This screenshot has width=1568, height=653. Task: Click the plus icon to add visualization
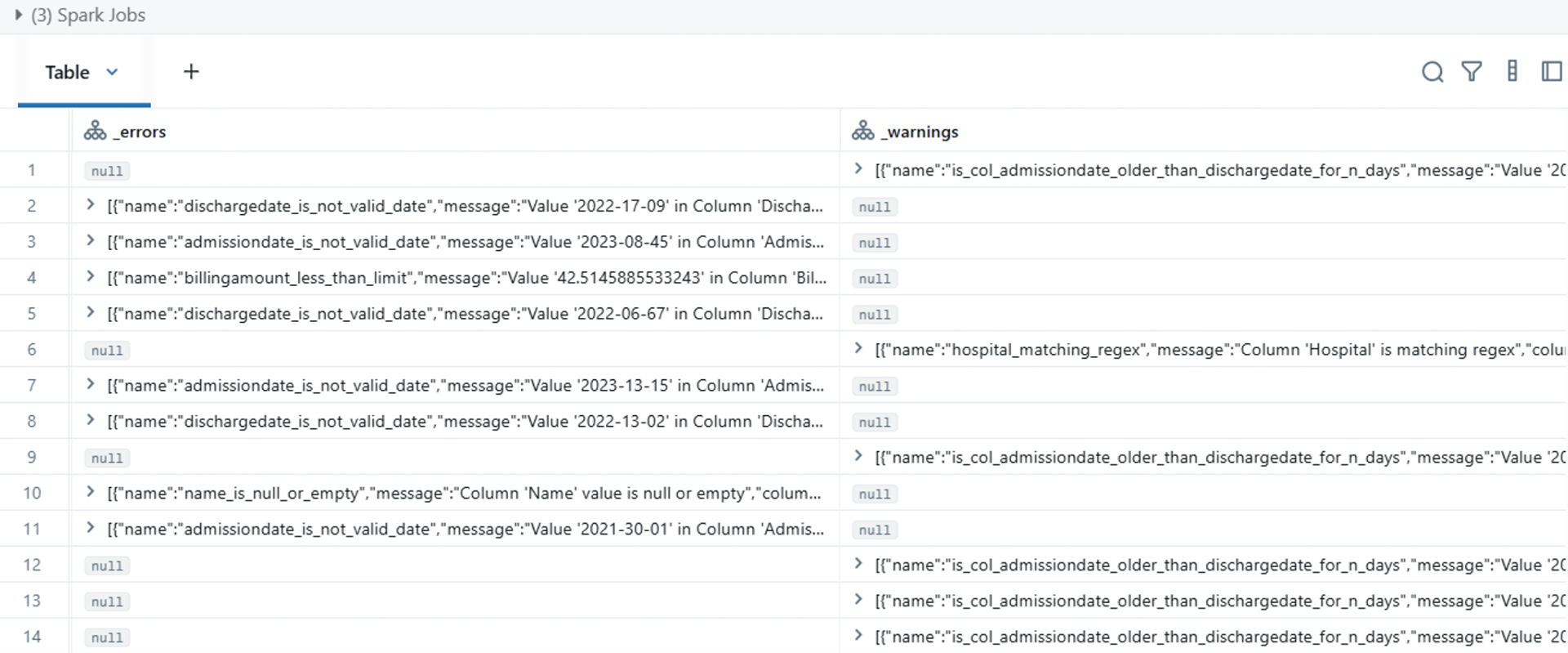click(191, 72)
